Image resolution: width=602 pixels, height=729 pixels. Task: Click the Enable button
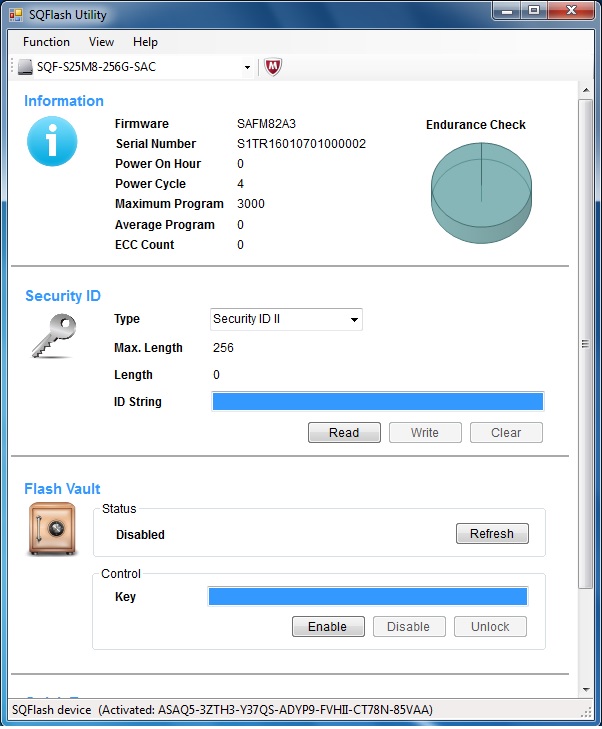pyautogui.click(x=328, y=627)
